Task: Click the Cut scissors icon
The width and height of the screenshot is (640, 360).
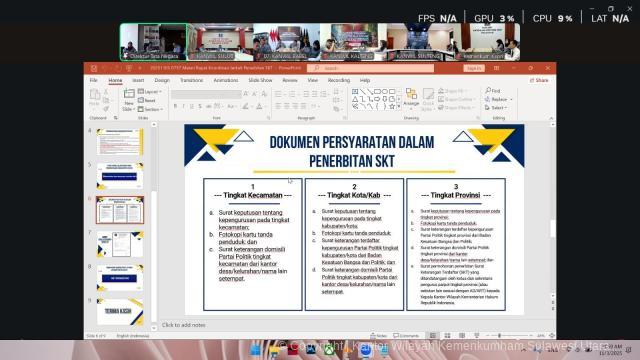Action: pos(106,91)
